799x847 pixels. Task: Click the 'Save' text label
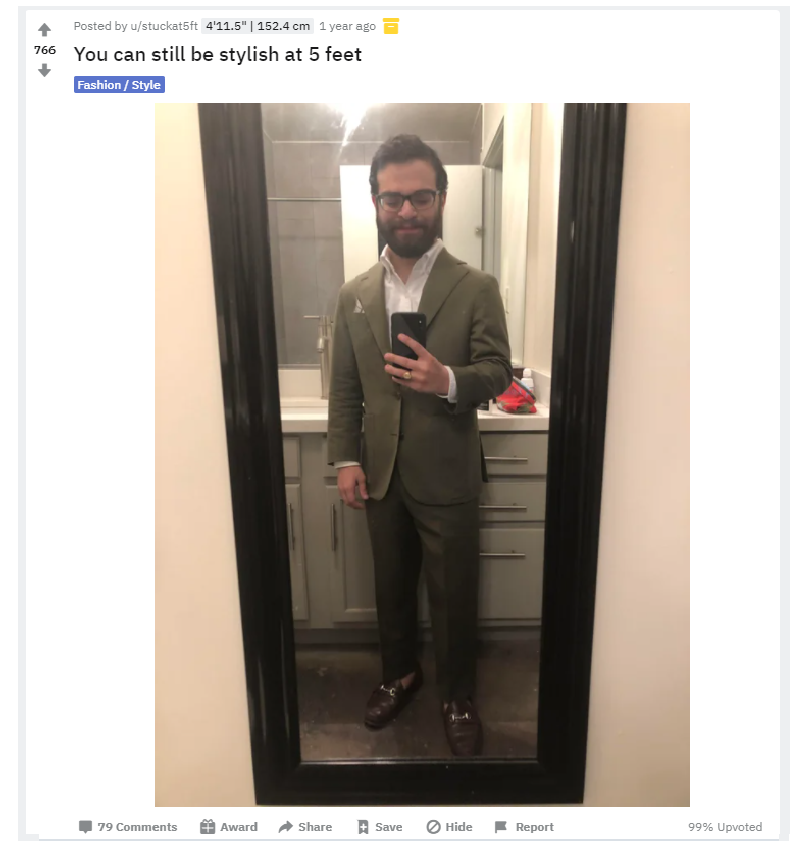[388, 826]
